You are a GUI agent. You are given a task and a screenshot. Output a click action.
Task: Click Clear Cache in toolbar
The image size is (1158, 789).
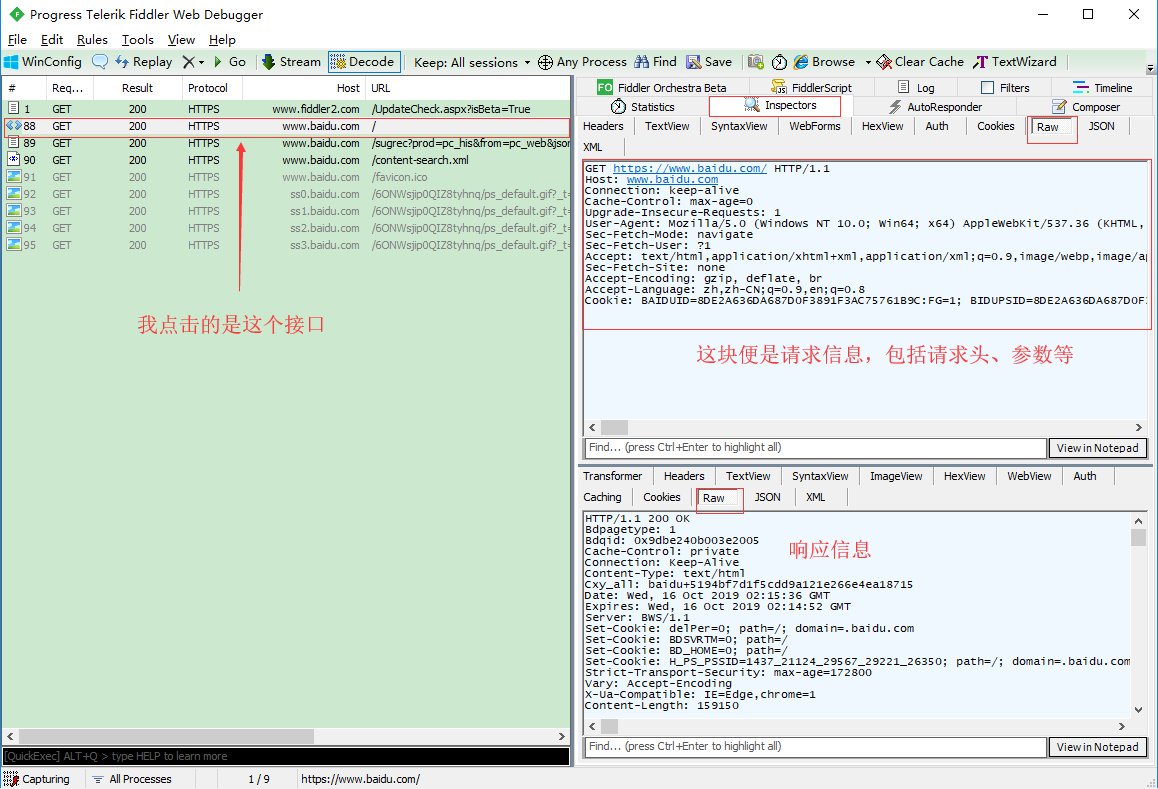pos(920,62)
